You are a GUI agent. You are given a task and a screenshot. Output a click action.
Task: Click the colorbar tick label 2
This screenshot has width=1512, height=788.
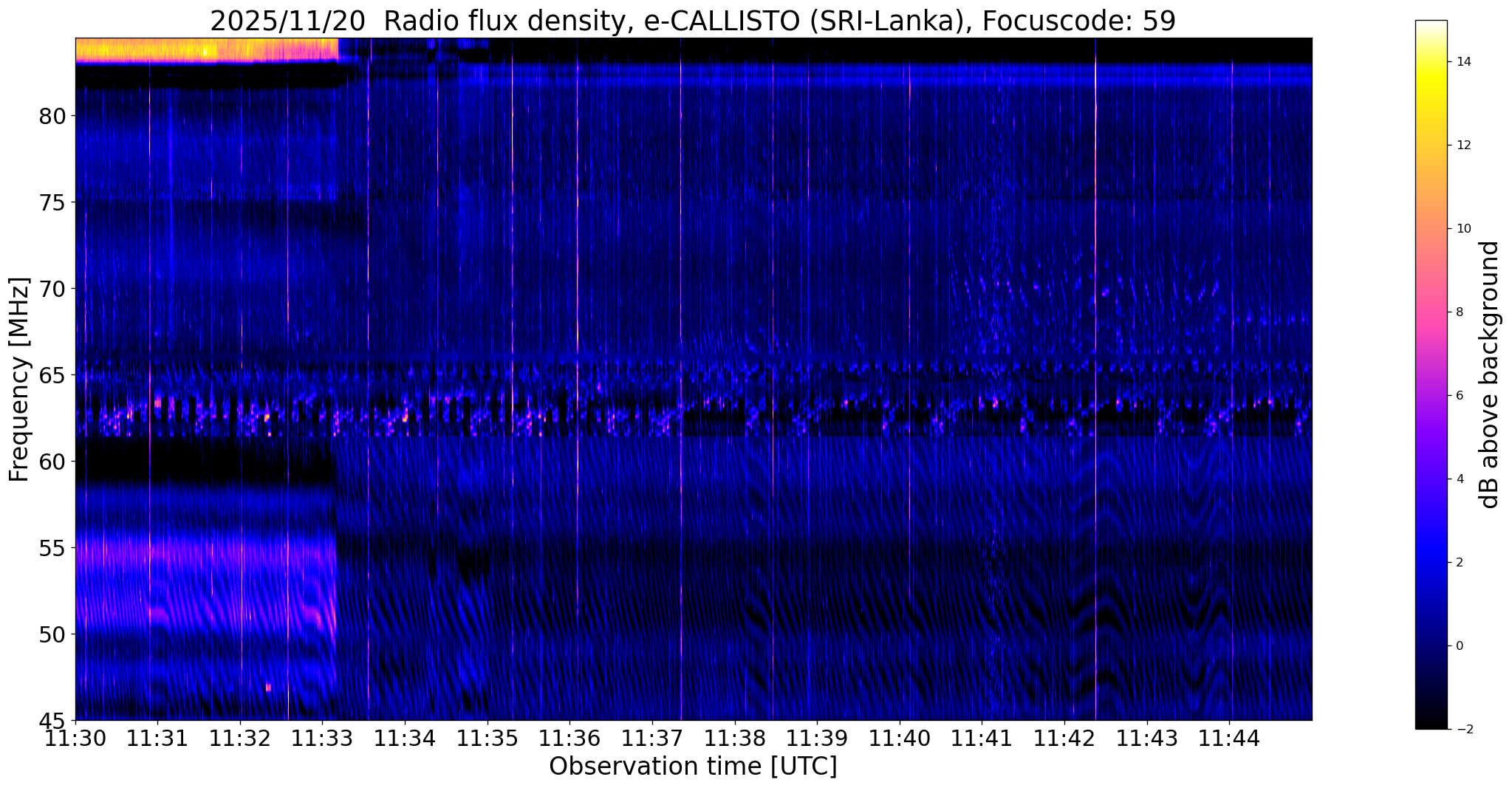(1459, 563)
